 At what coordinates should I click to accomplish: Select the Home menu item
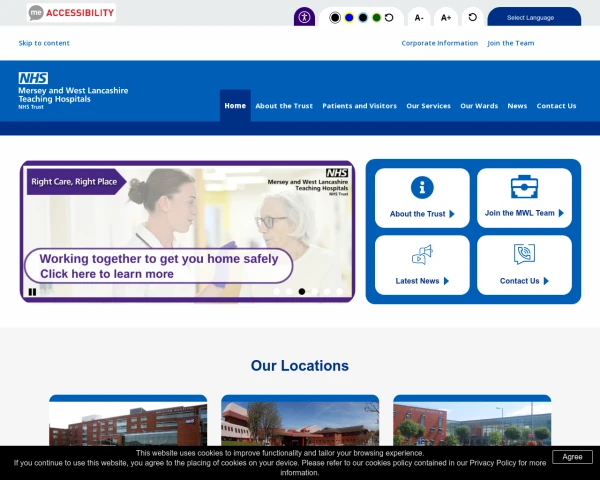[235, 106]
